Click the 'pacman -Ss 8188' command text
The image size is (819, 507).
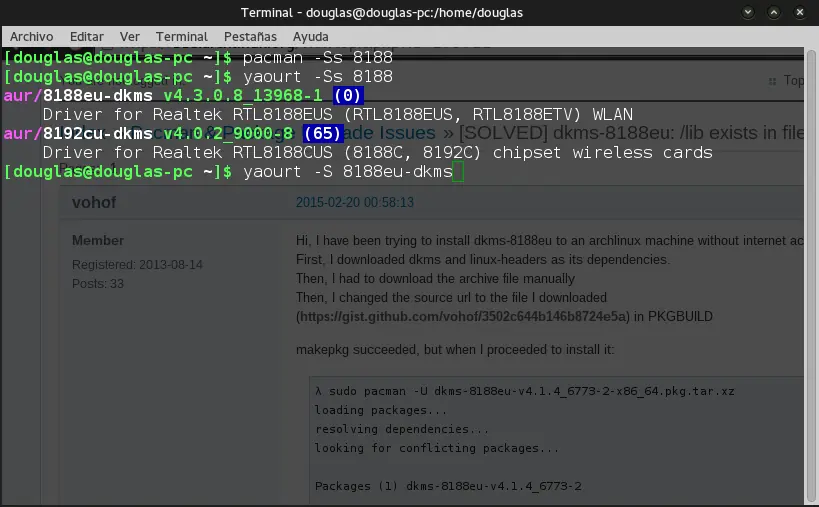tap(318, 57)
